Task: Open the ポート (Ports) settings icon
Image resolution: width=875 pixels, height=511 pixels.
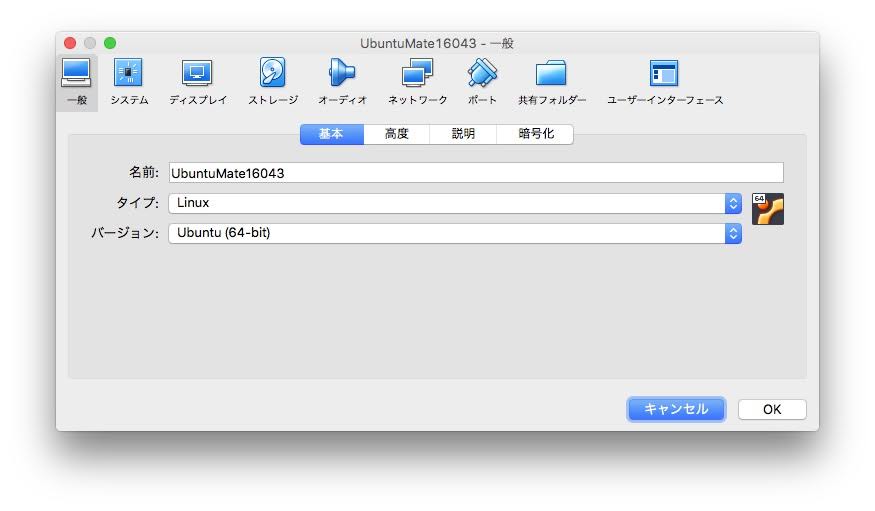Action: click(x=482, y=82)
